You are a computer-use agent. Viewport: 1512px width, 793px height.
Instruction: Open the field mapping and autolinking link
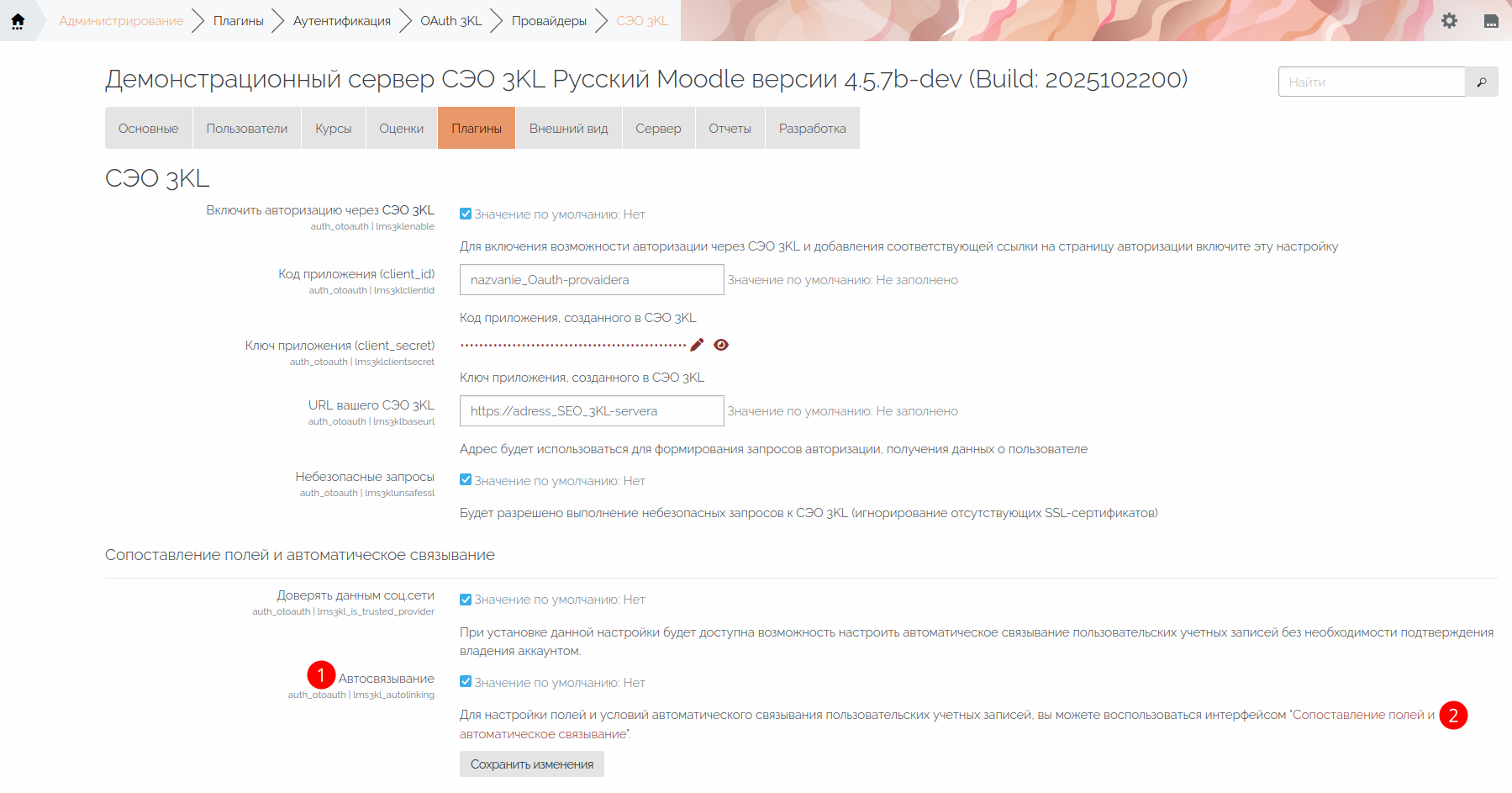pos(1362,715)
